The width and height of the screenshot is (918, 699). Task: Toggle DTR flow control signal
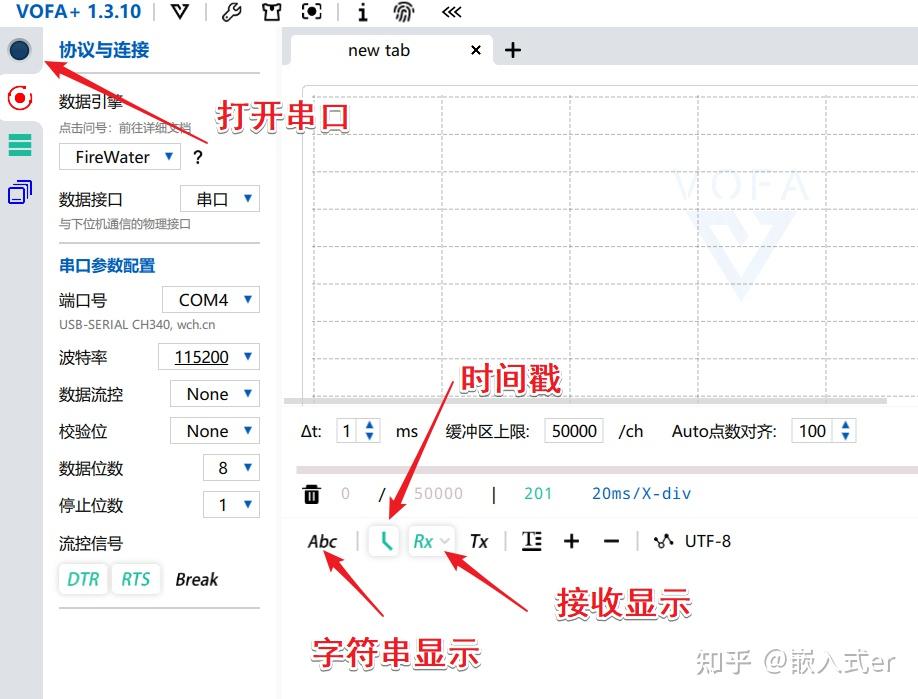[82, 579]
